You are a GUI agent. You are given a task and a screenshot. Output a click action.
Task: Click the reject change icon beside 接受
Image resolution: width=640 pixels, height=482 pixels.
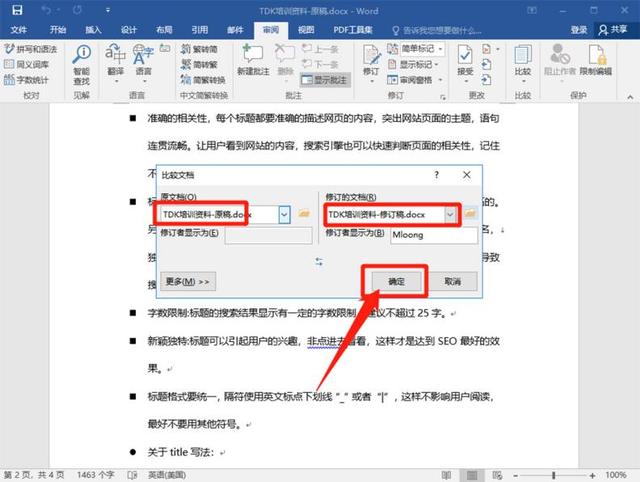[x=487, y=49]
